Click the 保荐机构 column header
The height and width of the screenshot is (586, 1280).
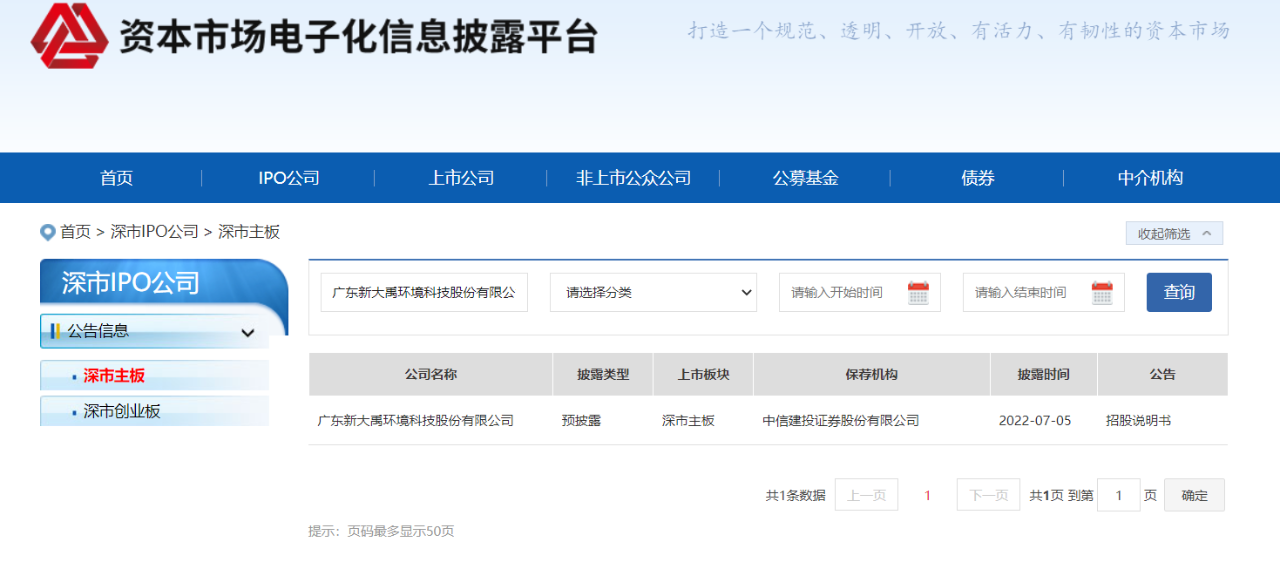pos(872,374)
